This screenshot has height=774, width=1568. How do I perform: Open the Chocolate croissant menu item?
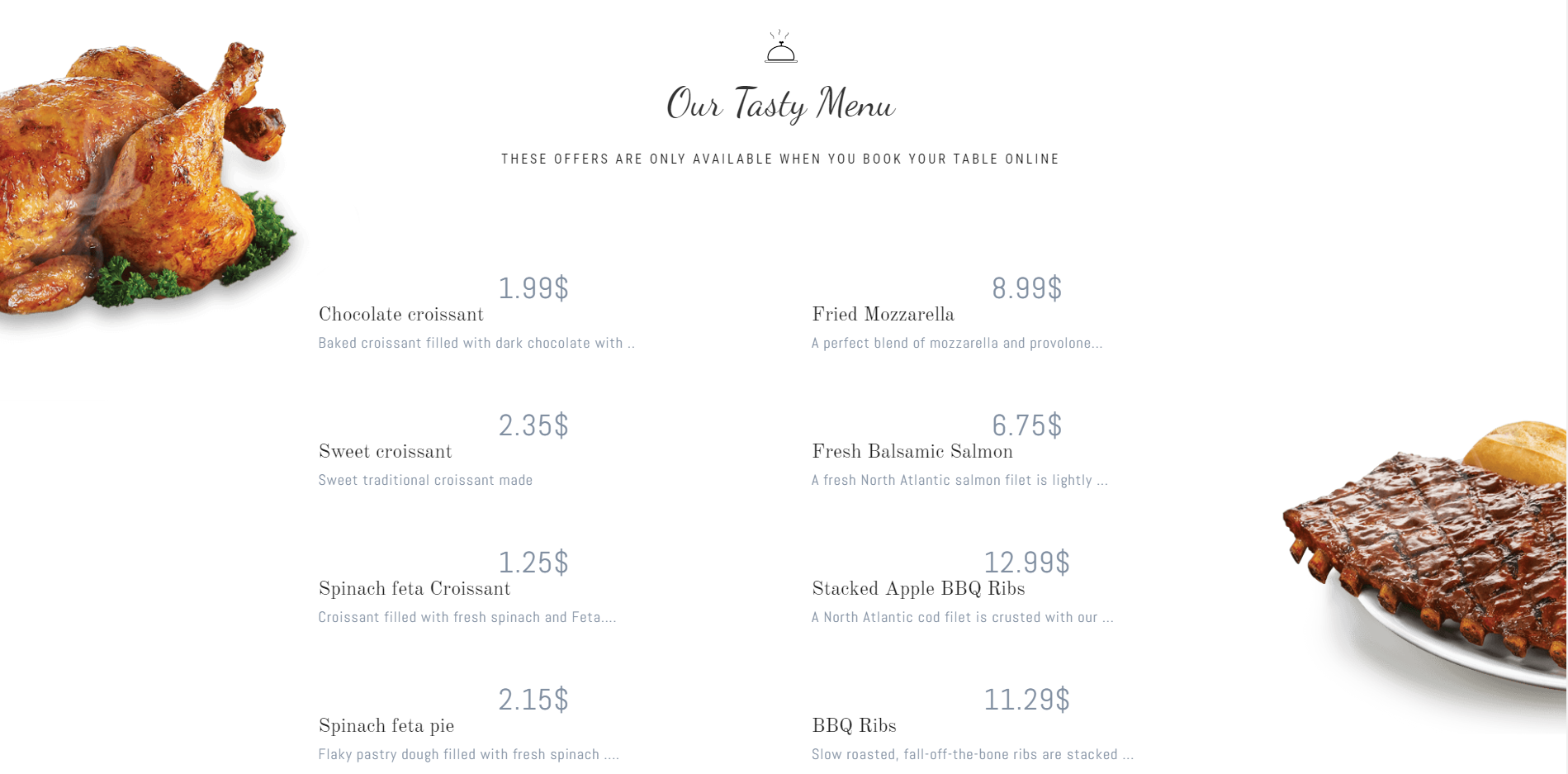pyautogui.click(x=401, y=315)
